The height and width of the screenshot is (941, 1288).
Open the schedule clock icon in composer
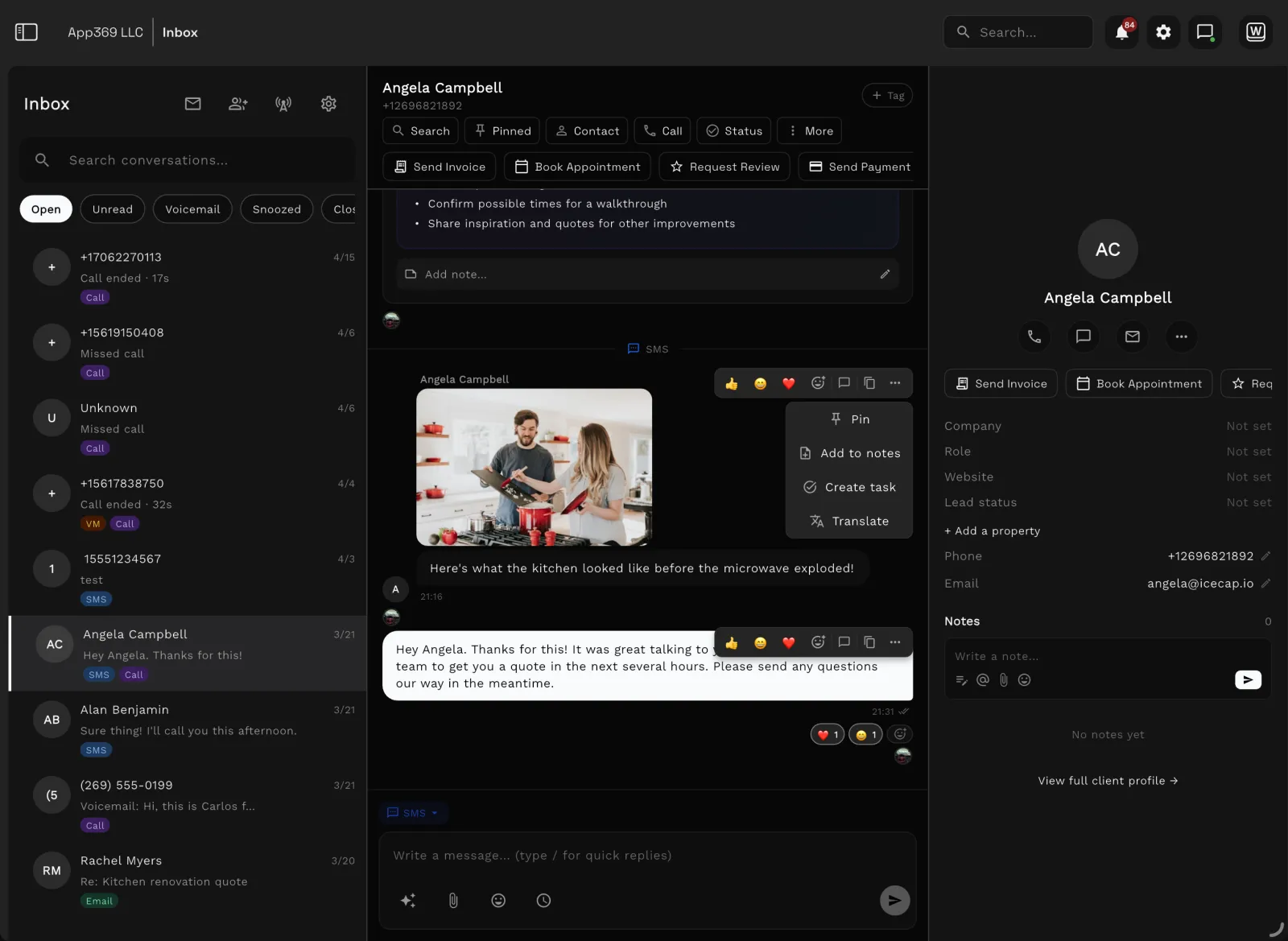click(x=543, y=901)
